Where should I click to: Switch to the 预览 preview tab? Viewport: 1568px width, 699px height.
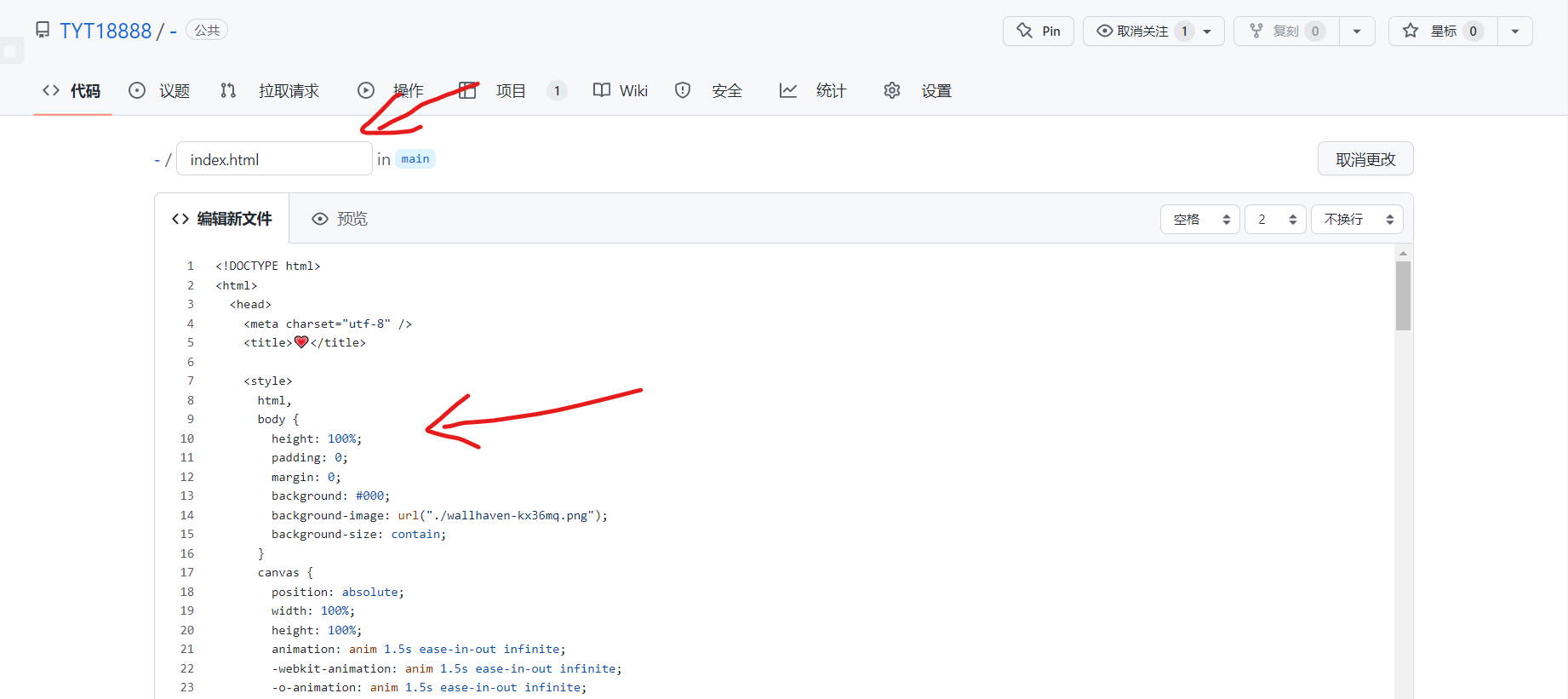click(340, 220)
